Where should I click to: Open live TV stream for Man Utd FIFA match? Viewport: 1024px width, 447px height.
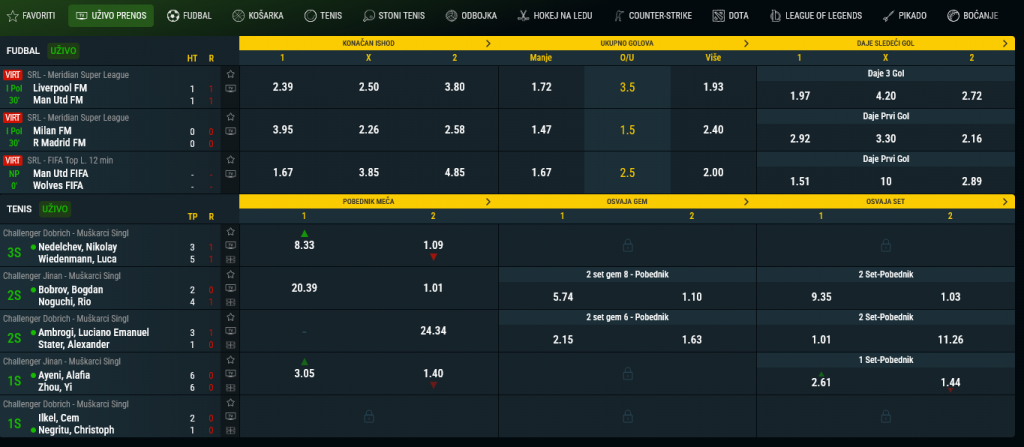click(231, 174)
